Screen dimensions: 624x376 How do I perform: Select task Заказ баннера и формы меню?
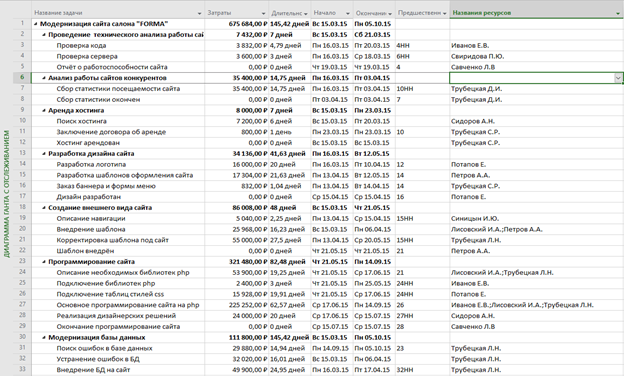106,186
